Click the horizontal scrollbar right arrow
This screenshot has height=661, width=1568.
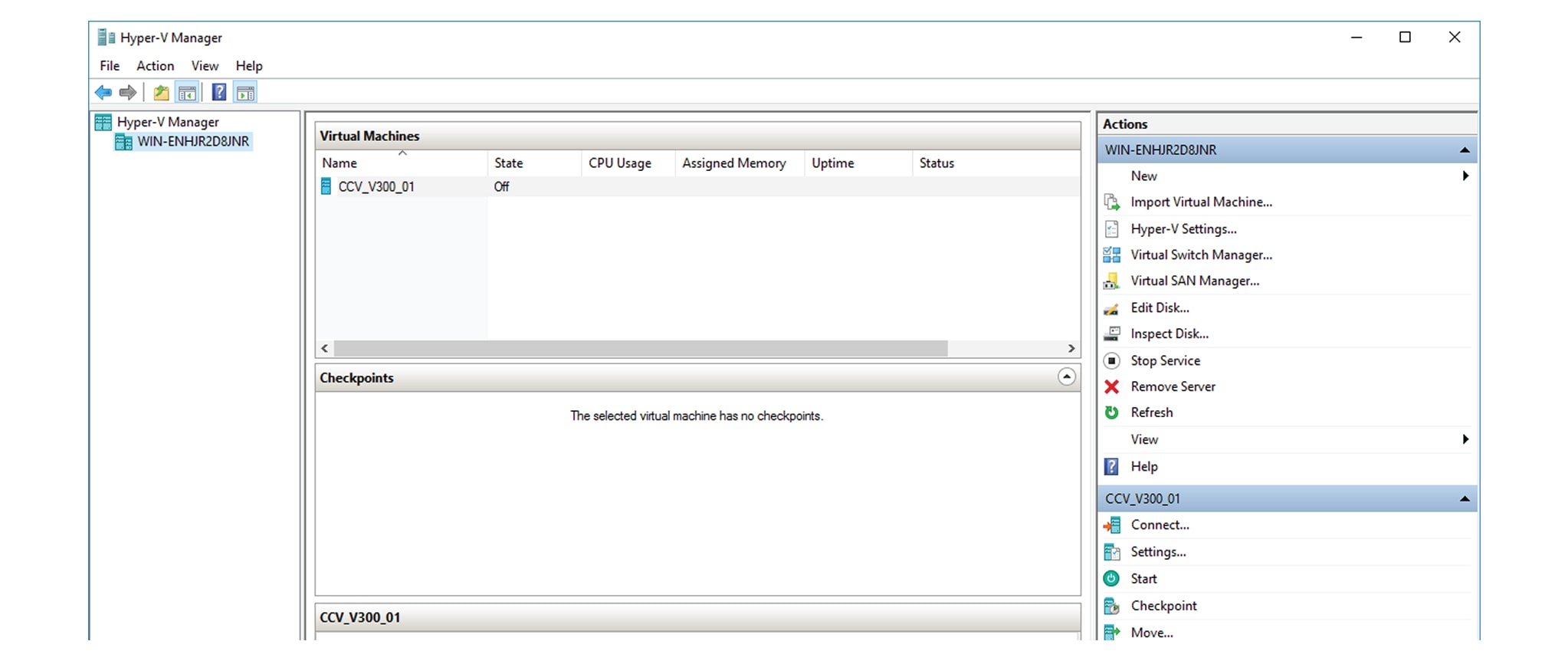click(x=1071, y=348)
